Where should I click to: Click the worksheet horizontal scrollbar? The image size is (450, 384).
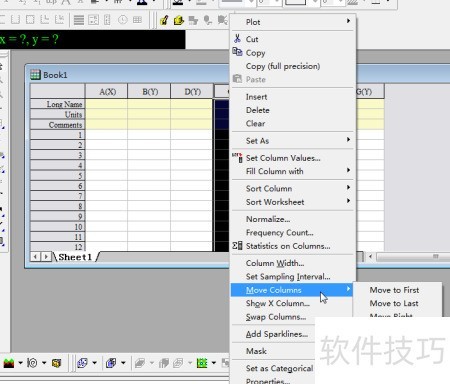(x=413, y=256)
